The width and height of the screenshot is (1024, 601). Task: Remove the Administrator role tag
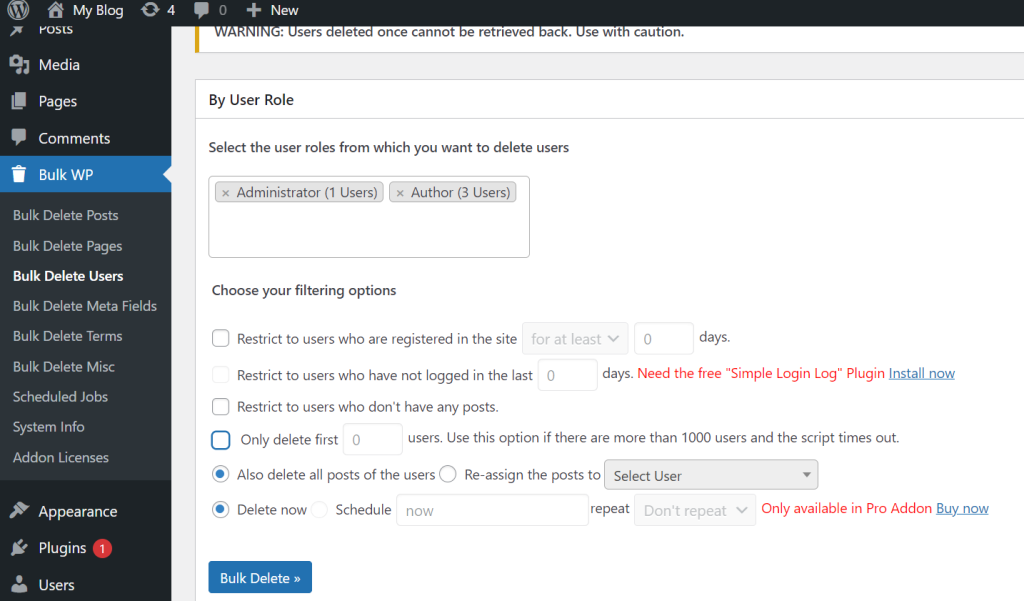(x=225, y=192)
